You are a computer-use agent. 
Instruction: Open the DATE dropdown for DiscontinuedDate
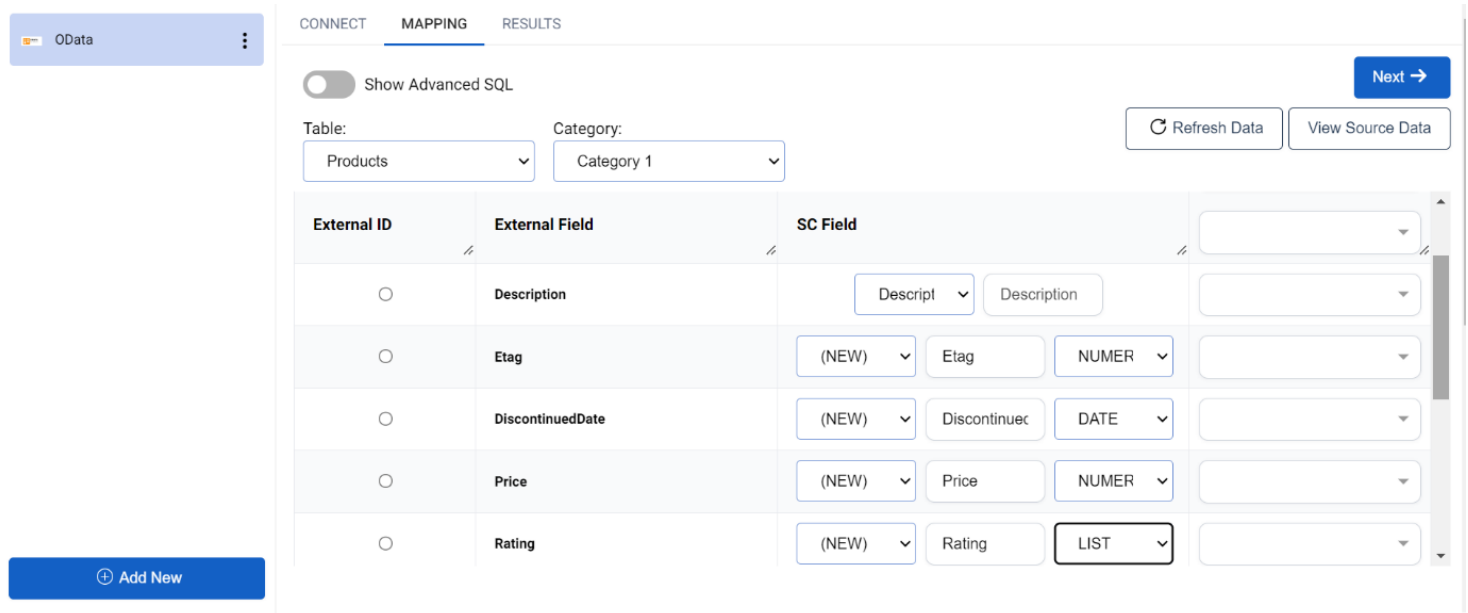[x=1113, y=418]
